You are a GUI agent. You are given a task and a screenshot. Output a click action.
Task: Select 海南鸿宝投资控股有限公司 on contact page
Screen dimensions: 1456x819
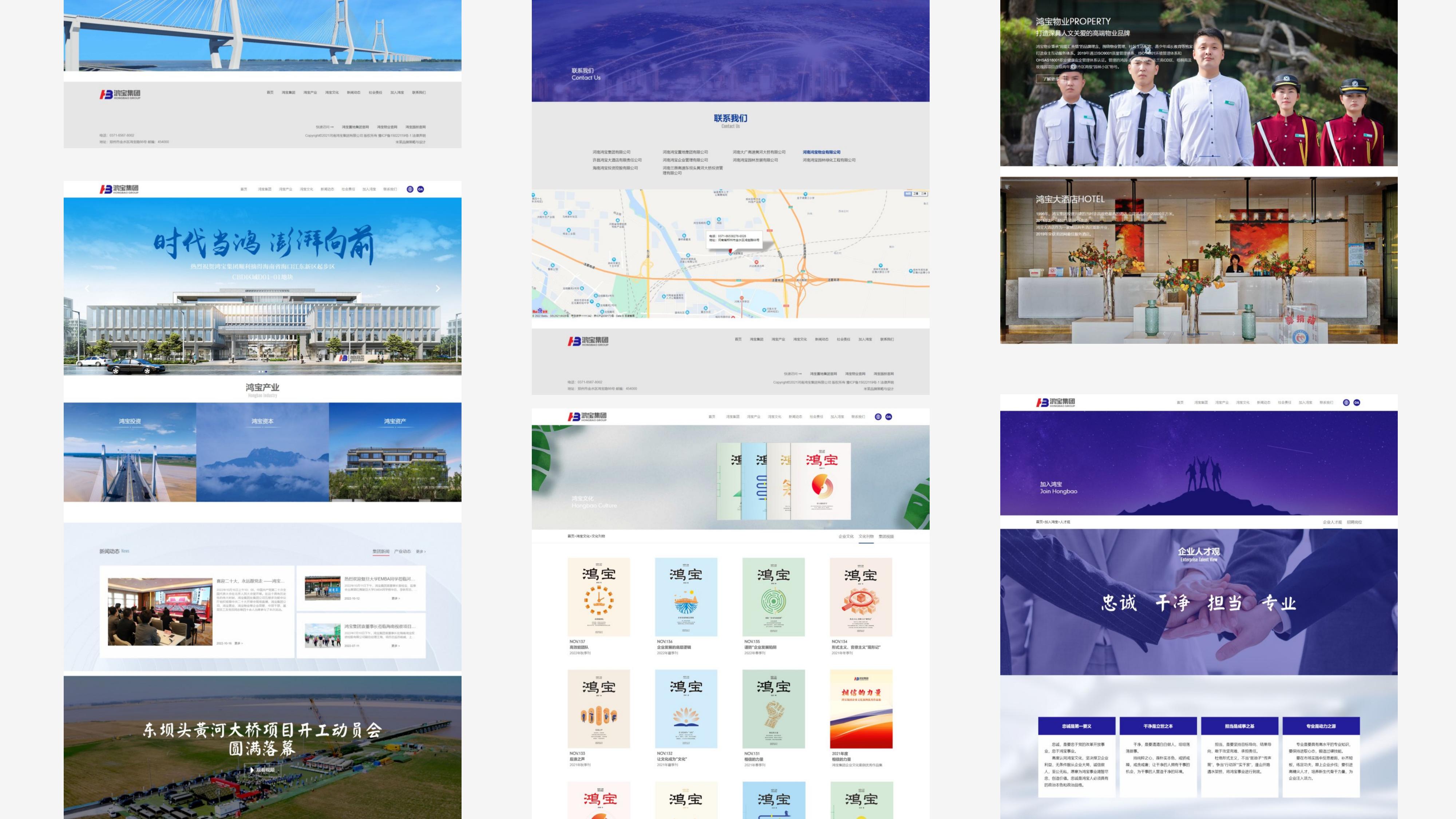tap(615, 168)
